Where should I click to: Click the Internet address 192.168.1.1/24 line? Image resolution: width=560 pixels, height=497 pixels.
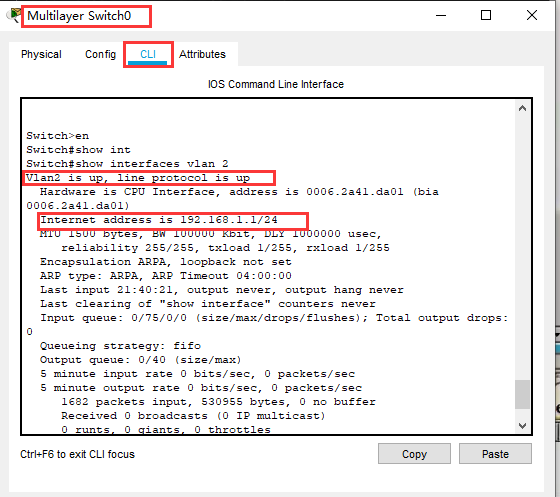[159, 220]
